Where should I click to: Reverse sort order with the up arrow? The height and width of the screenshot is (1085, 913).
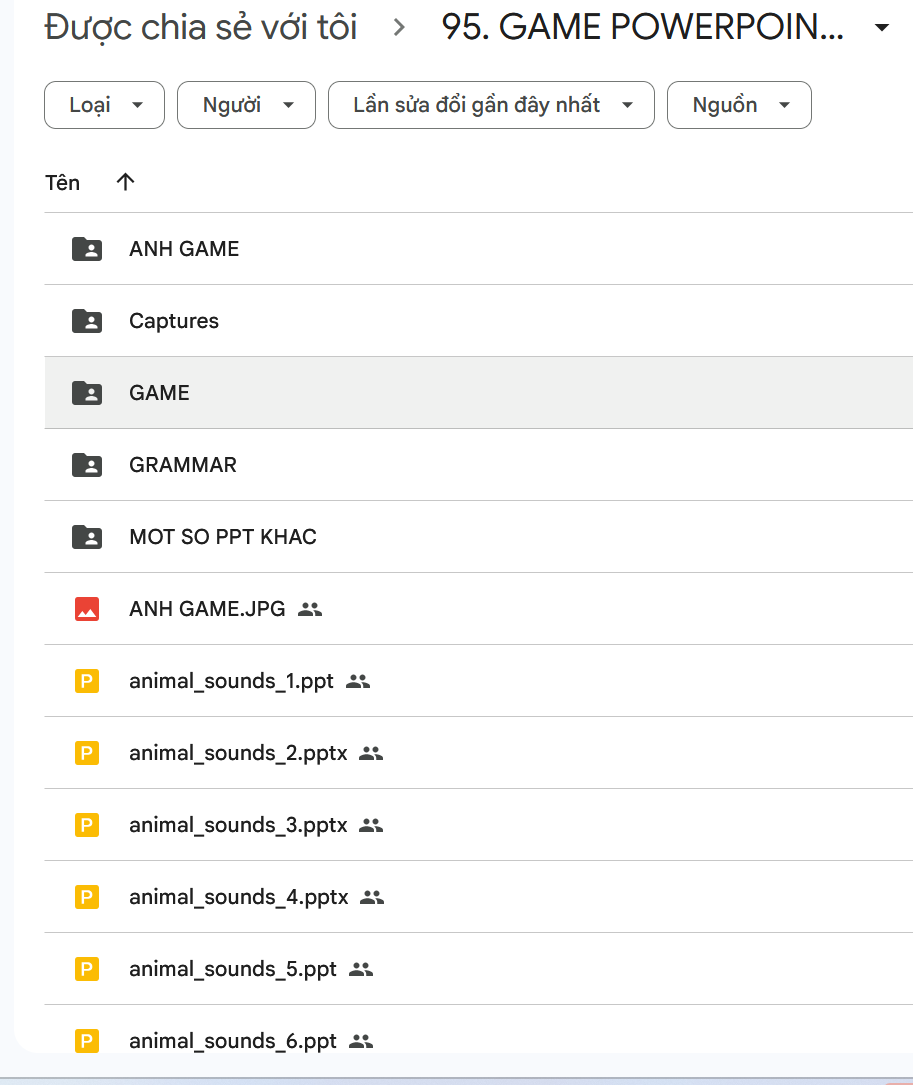click(x=125, y=182)
